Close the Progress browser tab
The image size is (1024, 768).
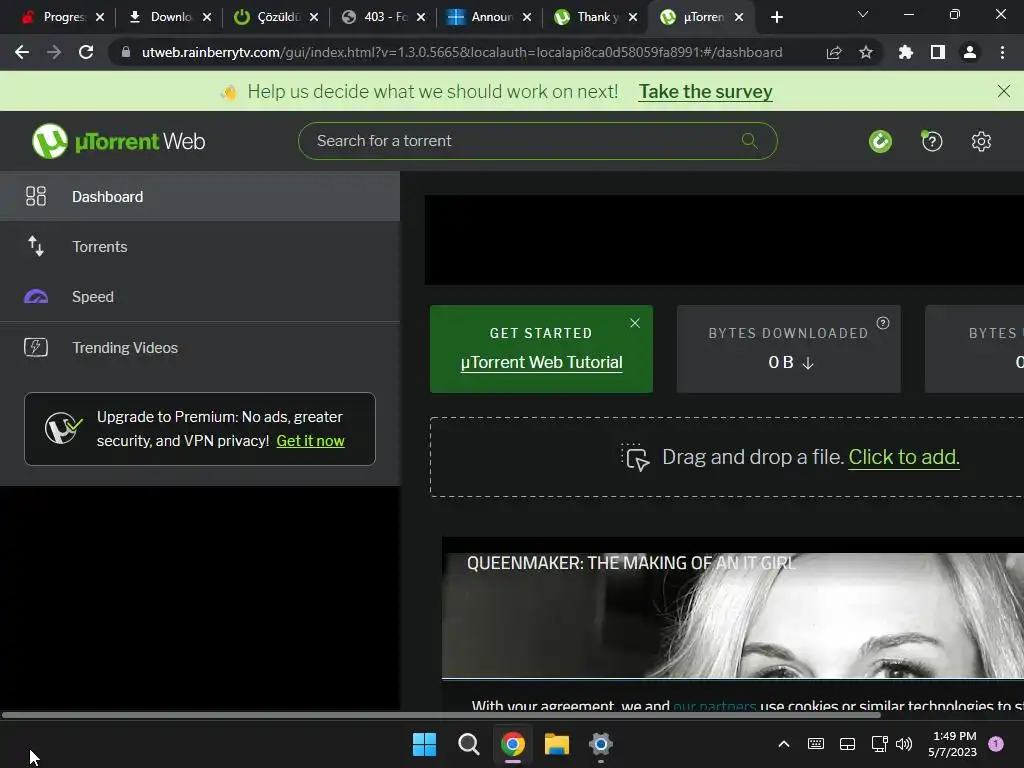[x=100, y=17]
